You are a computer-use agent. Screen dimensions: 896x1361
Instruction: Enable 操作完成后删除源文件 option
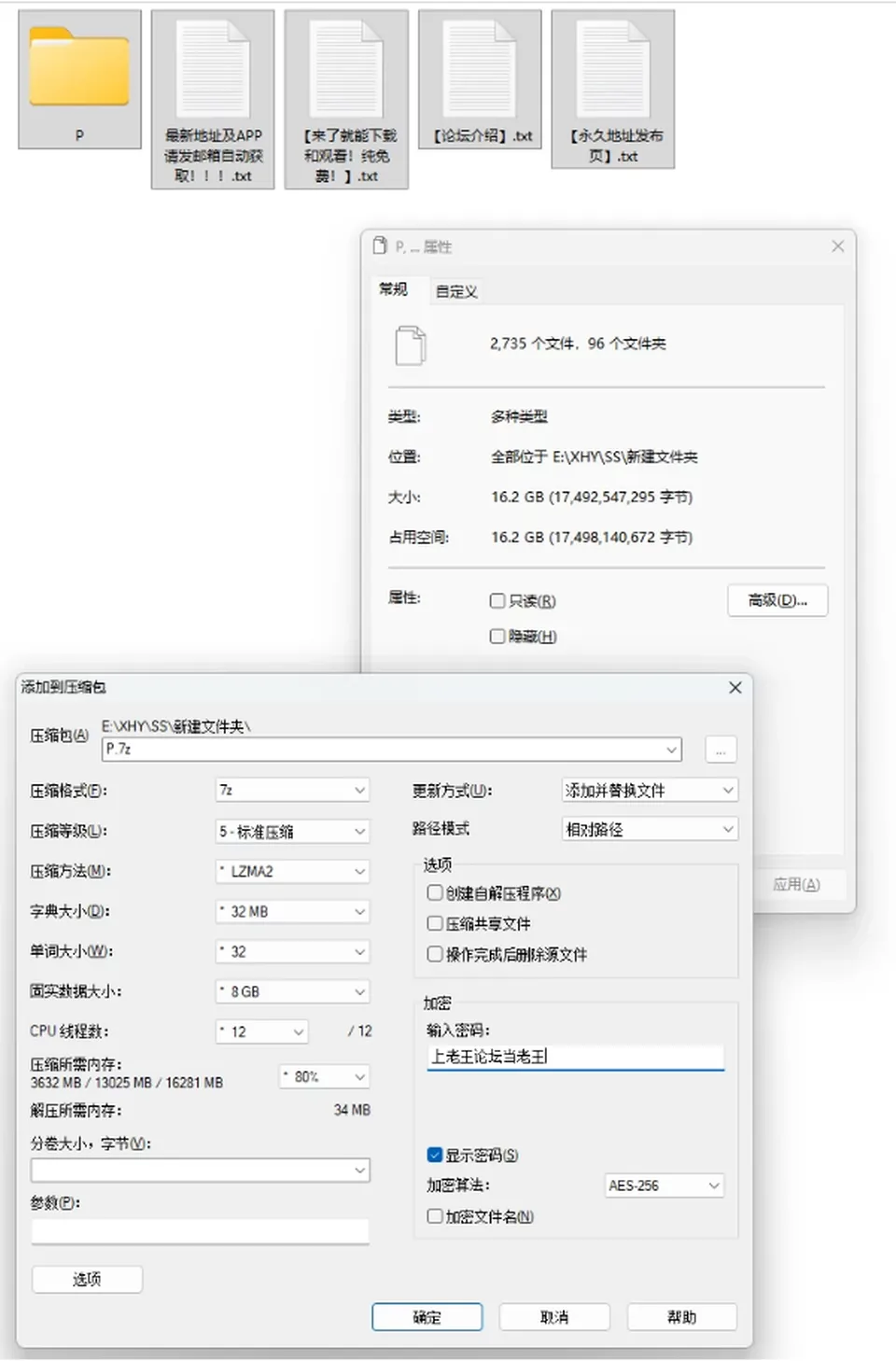(435, 954)
